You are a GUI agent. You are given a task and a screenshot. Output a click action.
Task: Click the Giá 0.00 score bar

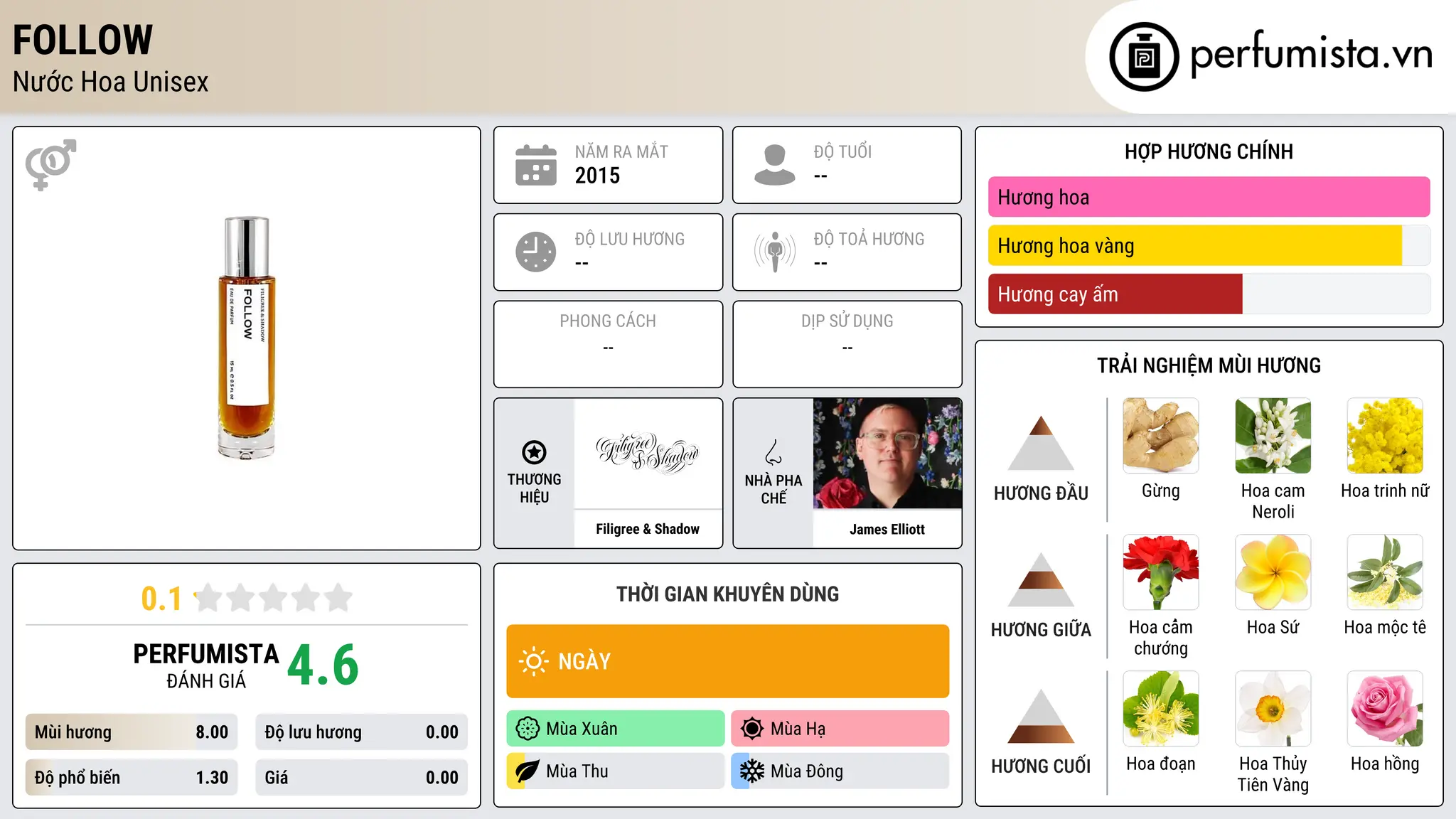click(361, 778)
